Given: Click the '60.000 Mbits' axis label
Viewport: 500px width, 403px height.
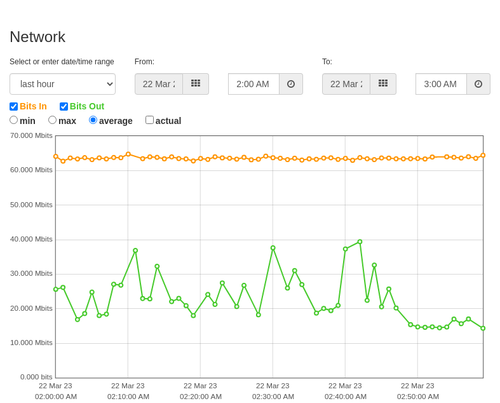Looking at the screenshot, I should (31, 170).
